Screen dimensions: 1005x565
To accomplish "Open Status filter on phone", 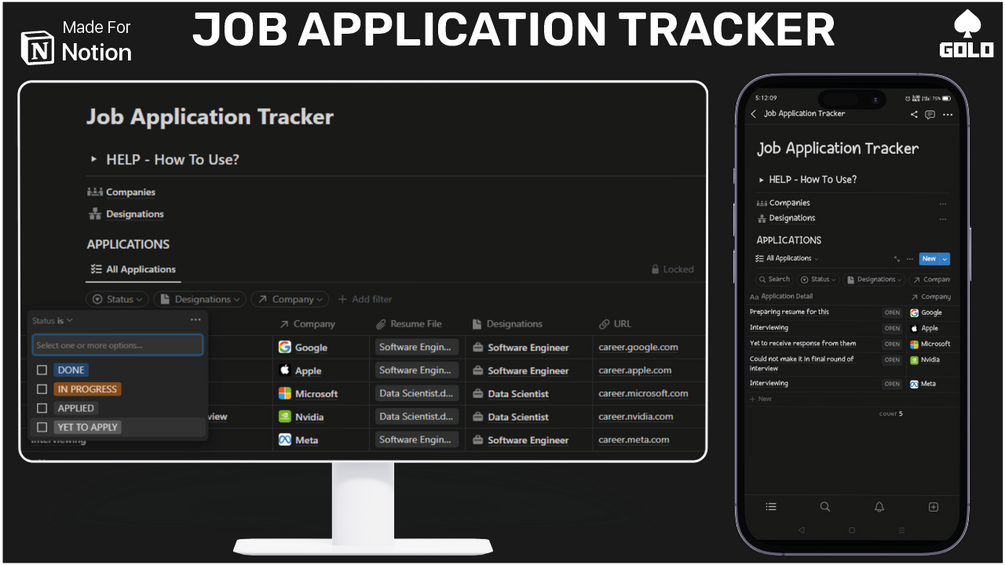I will [x=819, y=279].
